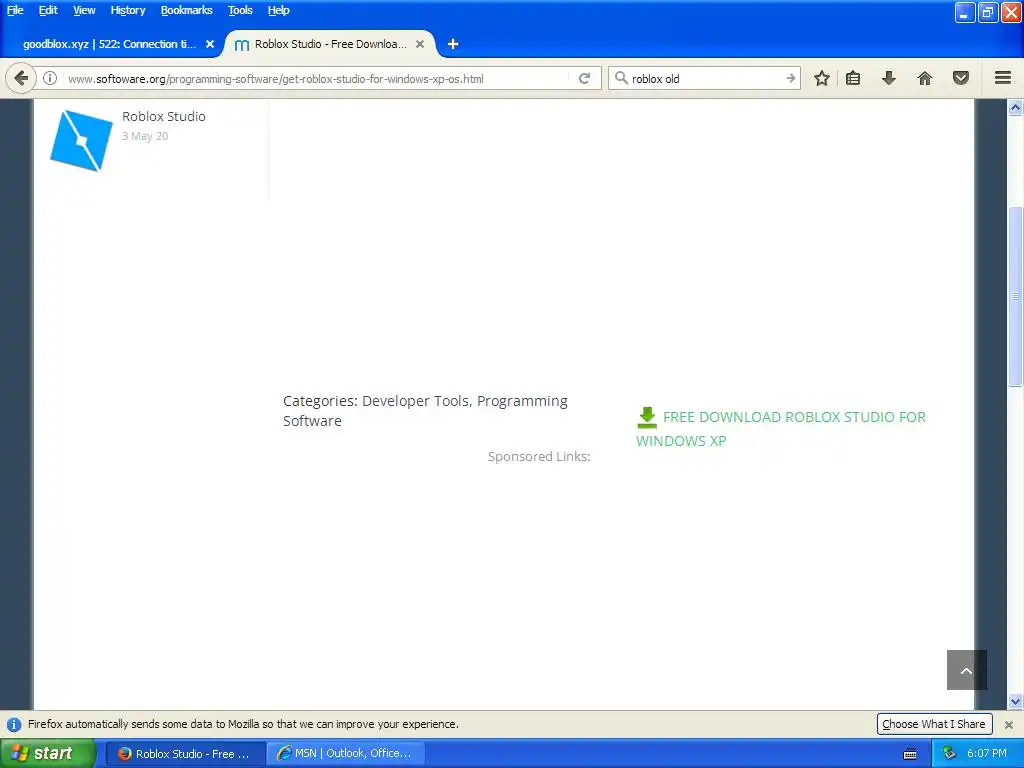This screenshot has height=768, width=1024.
Task: Click the 3 May 20 date text
Action: click(145, 136)
